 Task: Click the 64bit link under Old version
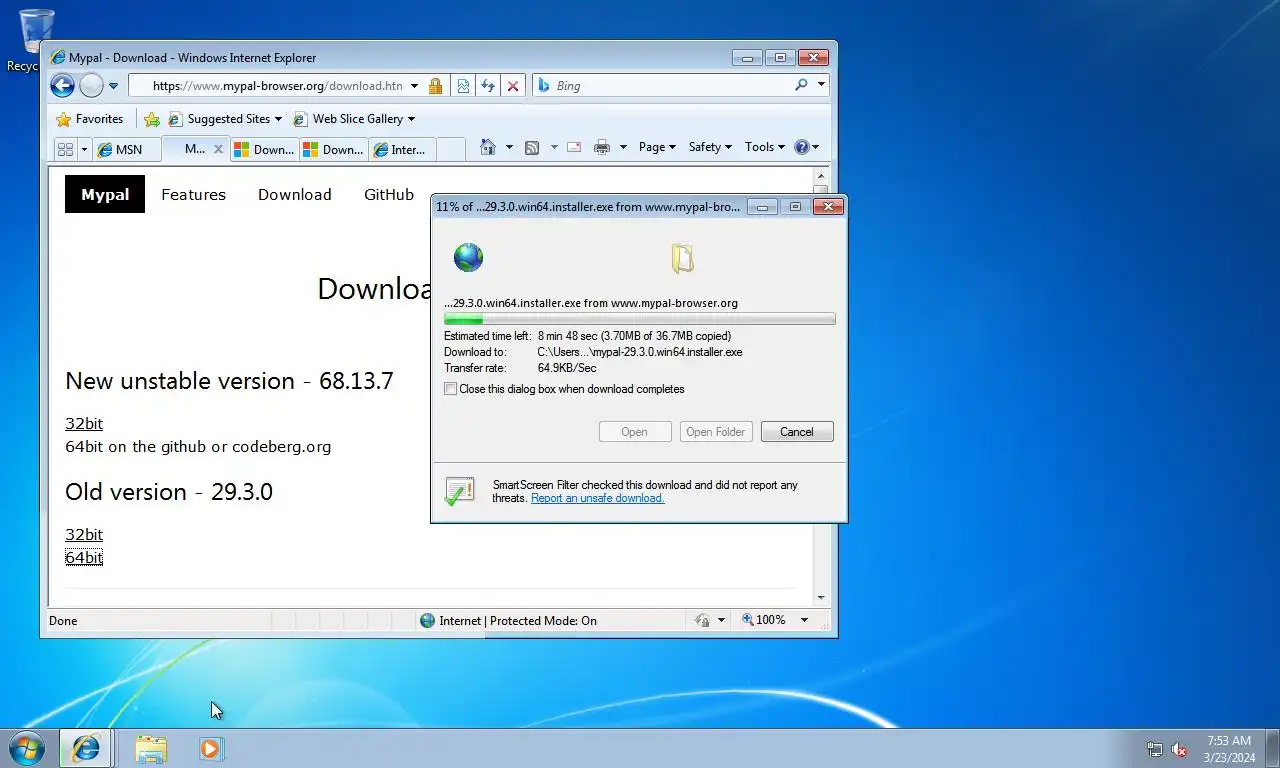84,557
